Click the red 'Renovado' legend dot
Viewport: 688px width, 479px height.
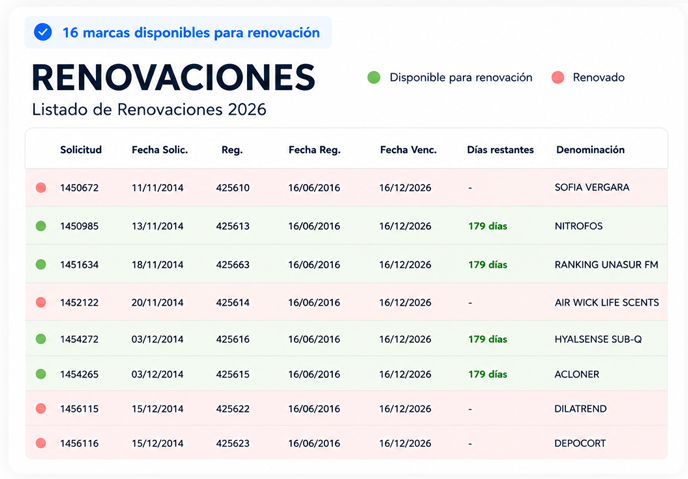(x=558, y=78)
